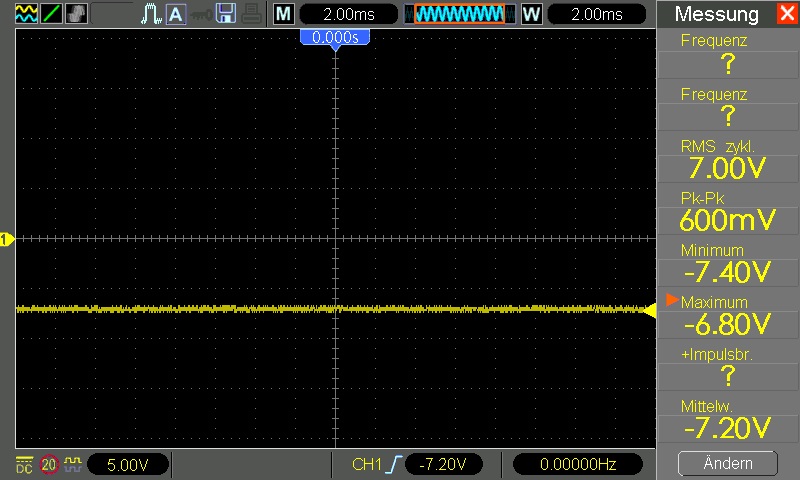Click the dual waveform display icon

tap(26, 14)
